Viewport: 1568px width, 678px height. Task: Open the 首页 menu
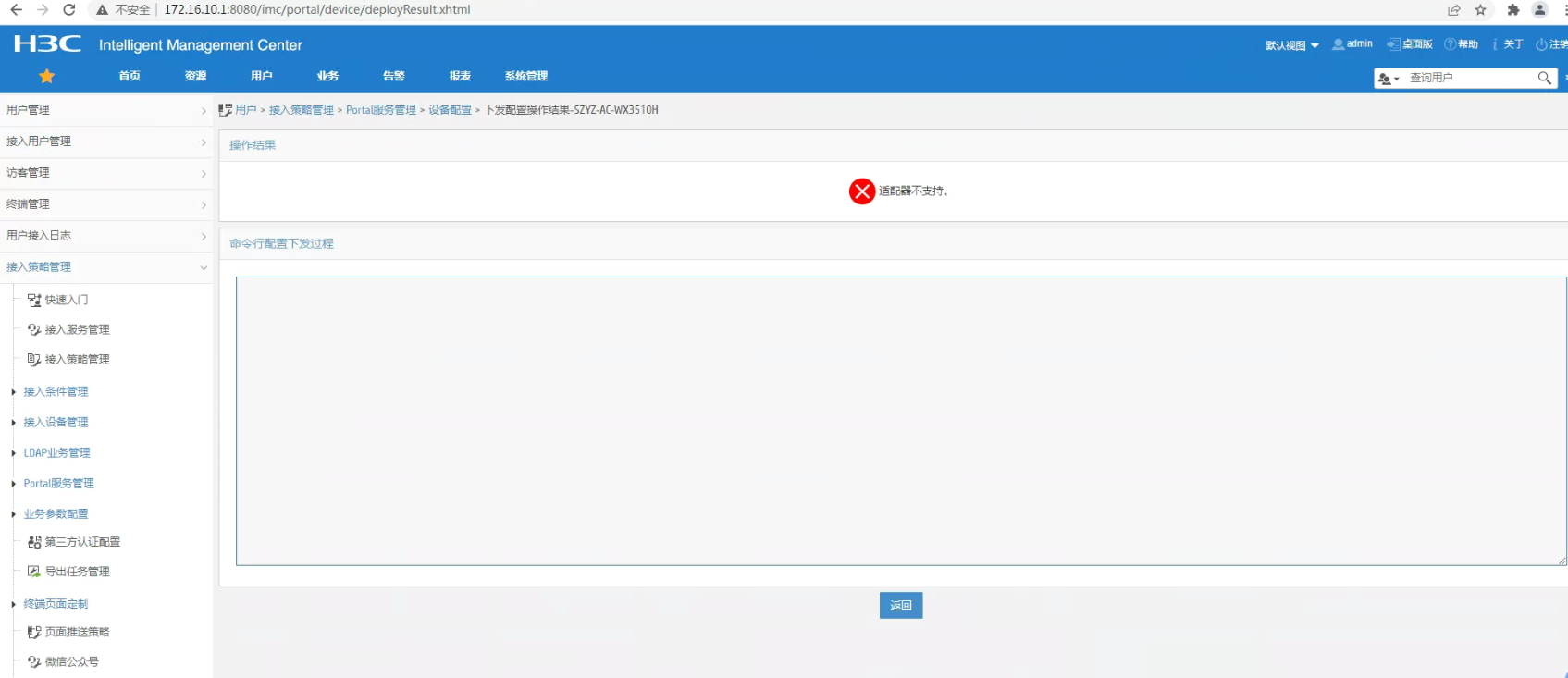click(x=130, y=76)
